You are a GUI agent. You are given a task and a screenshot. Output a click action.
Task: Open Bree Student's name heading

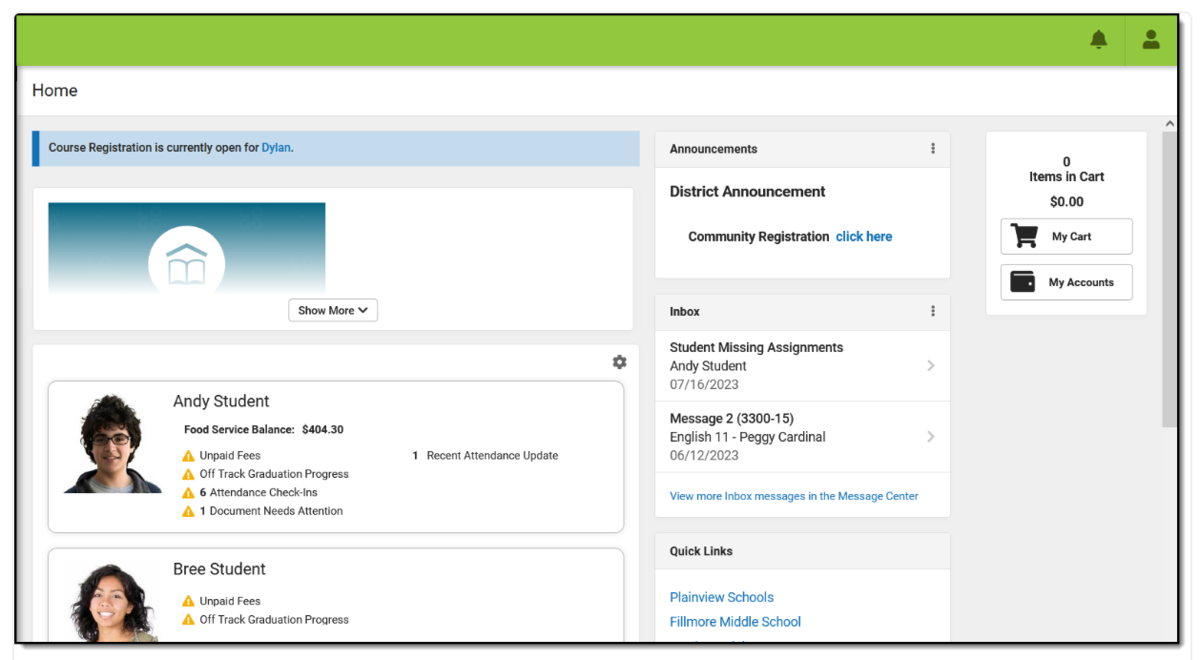click(x=219, y=569)
